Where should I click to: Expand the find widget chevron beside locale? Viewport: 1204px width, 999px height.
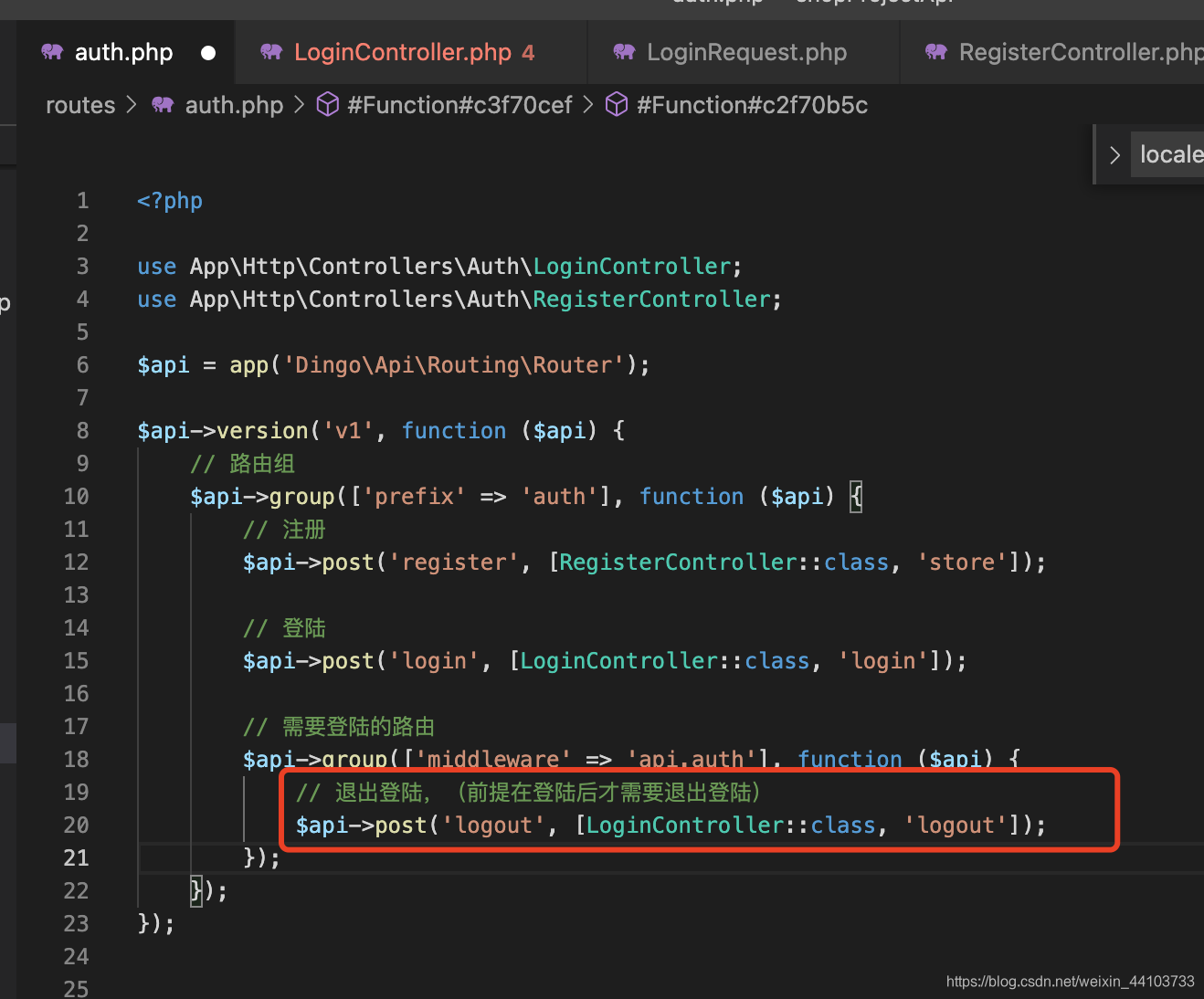(x=1114, y=155)
